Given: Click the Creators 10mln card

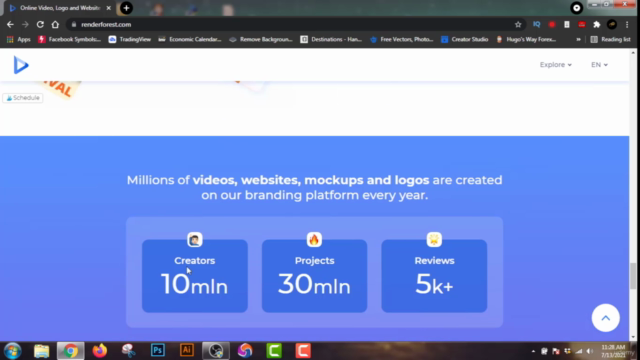Looking at the screenshot, I should 195,276.
